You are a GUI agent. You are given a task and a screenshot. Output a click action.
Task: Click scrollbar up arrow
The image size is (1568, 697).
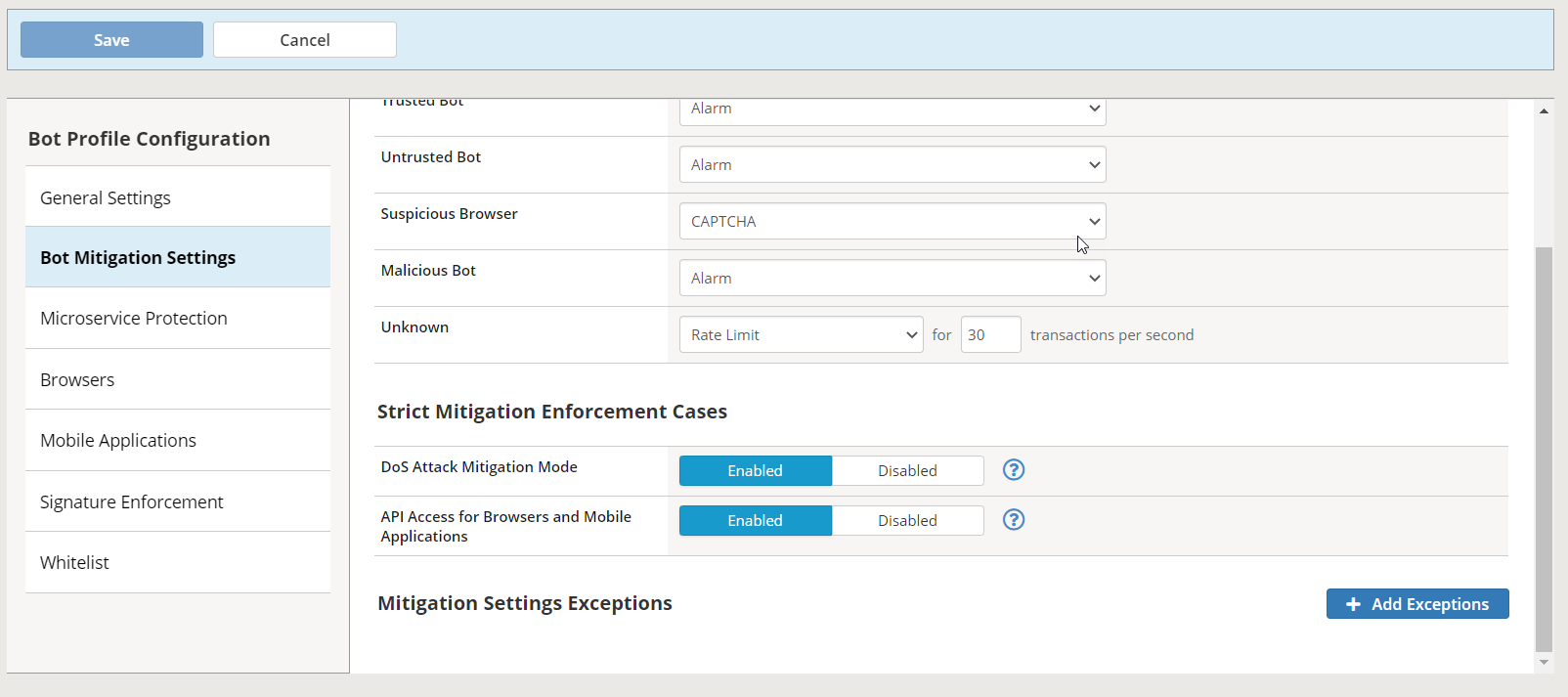coord(1544,110)
